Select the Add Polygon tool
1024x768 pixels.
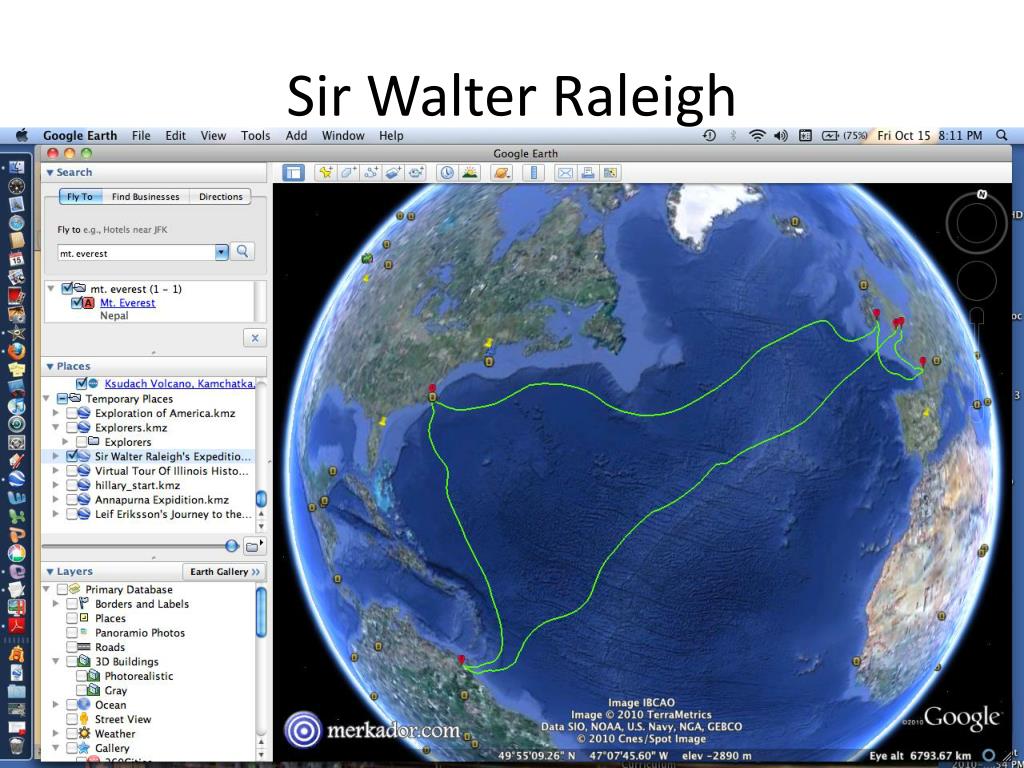(x=348, y=172)
